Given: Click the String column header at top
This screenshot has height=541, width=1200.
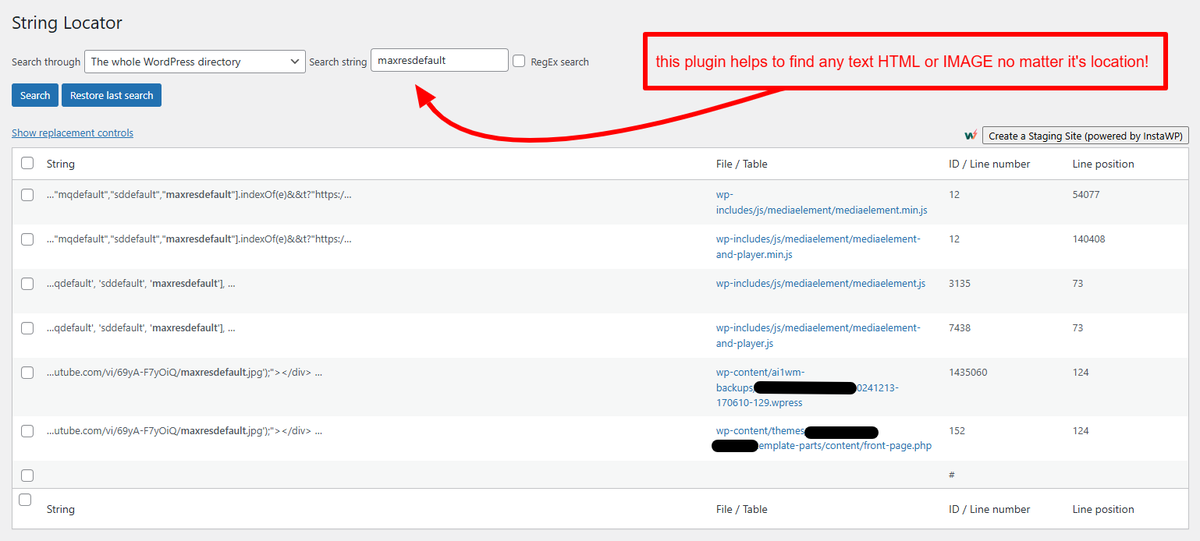Looking at the screenshot, I should pos(61,164).
